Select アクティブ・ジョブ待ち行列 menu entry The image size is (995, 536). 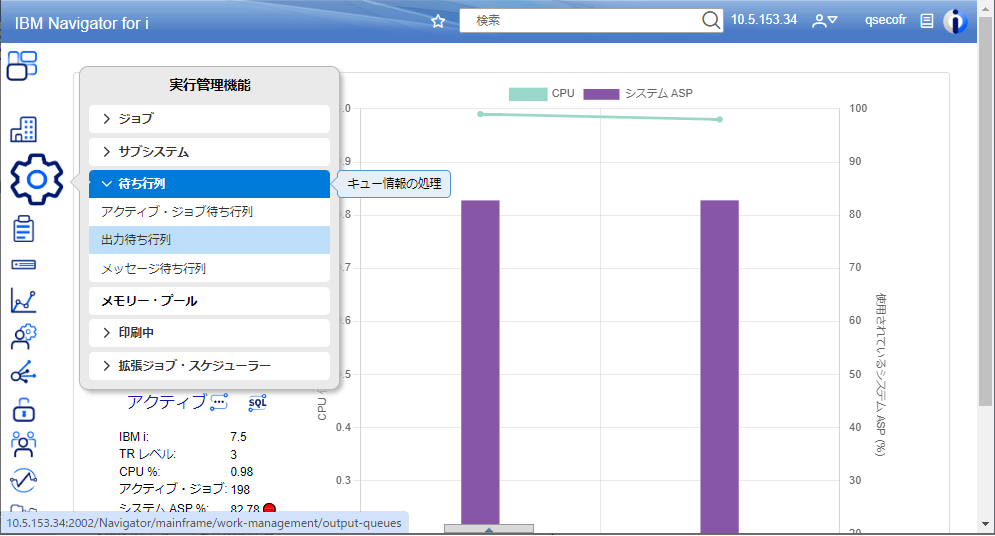[209, 212]
